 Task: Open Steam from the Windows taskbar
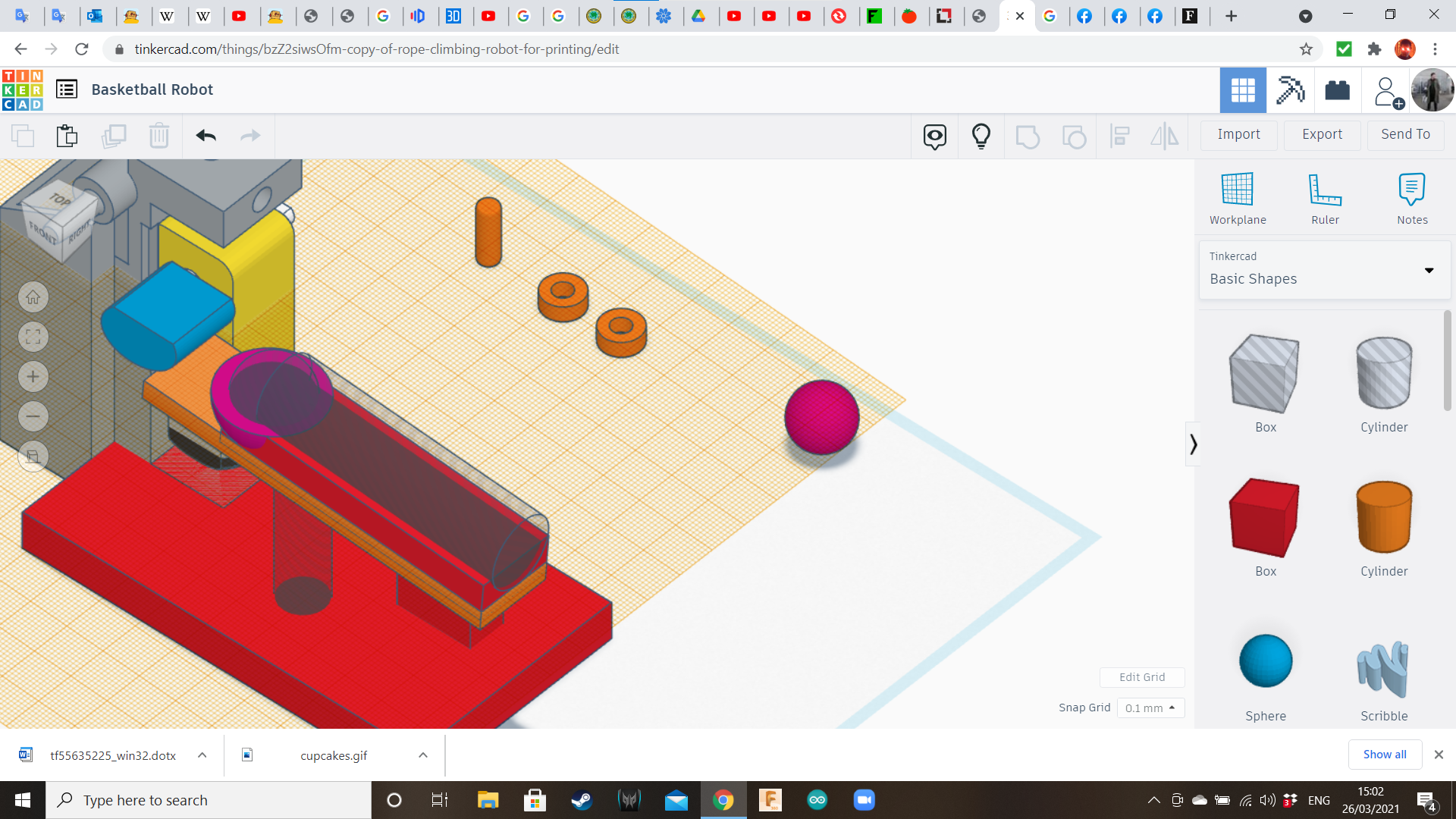click(x=582, y=800)
